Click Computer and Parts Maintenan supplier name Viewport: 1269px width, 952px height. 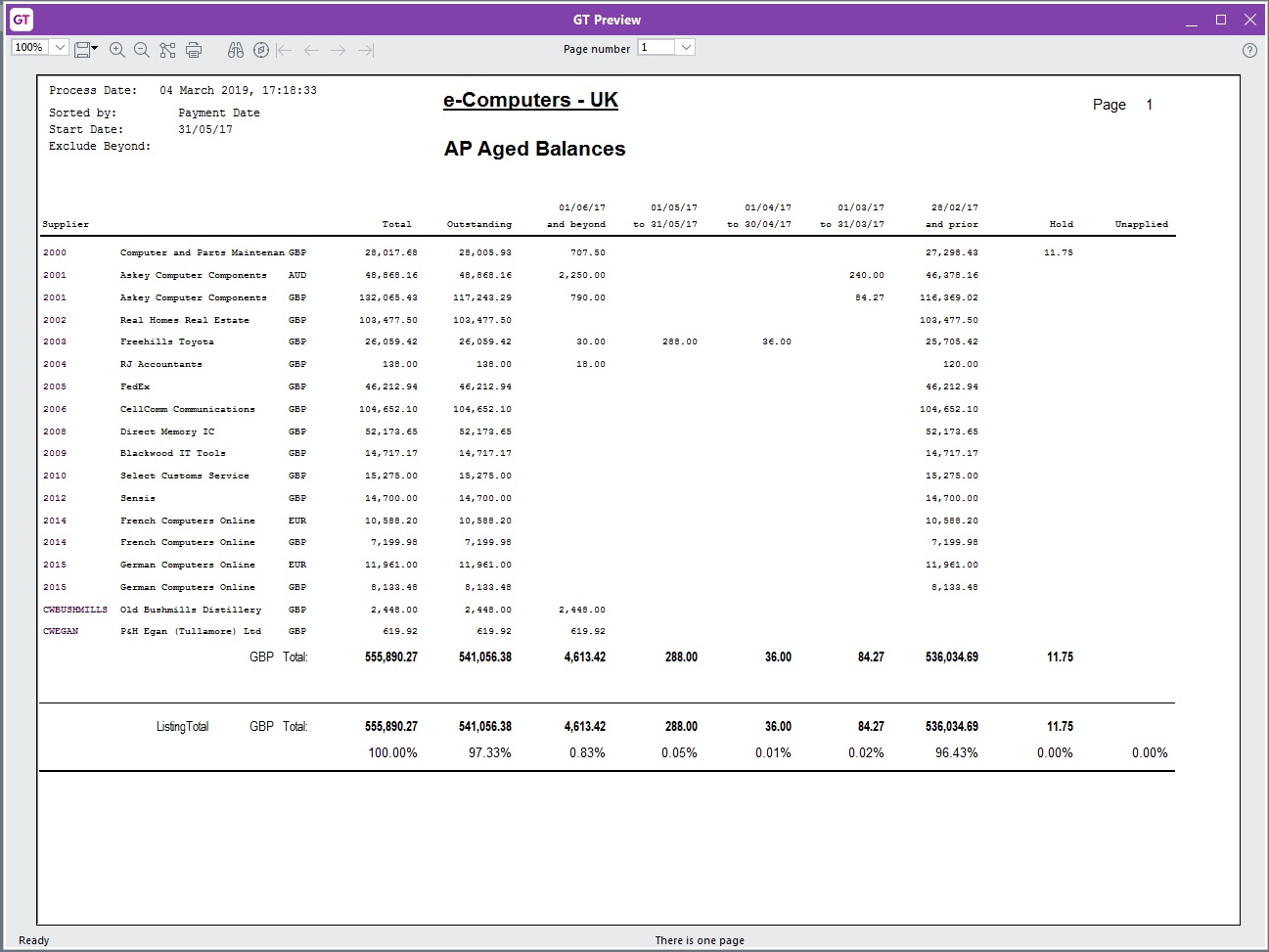pyautogui.click(x=203, y=252)
